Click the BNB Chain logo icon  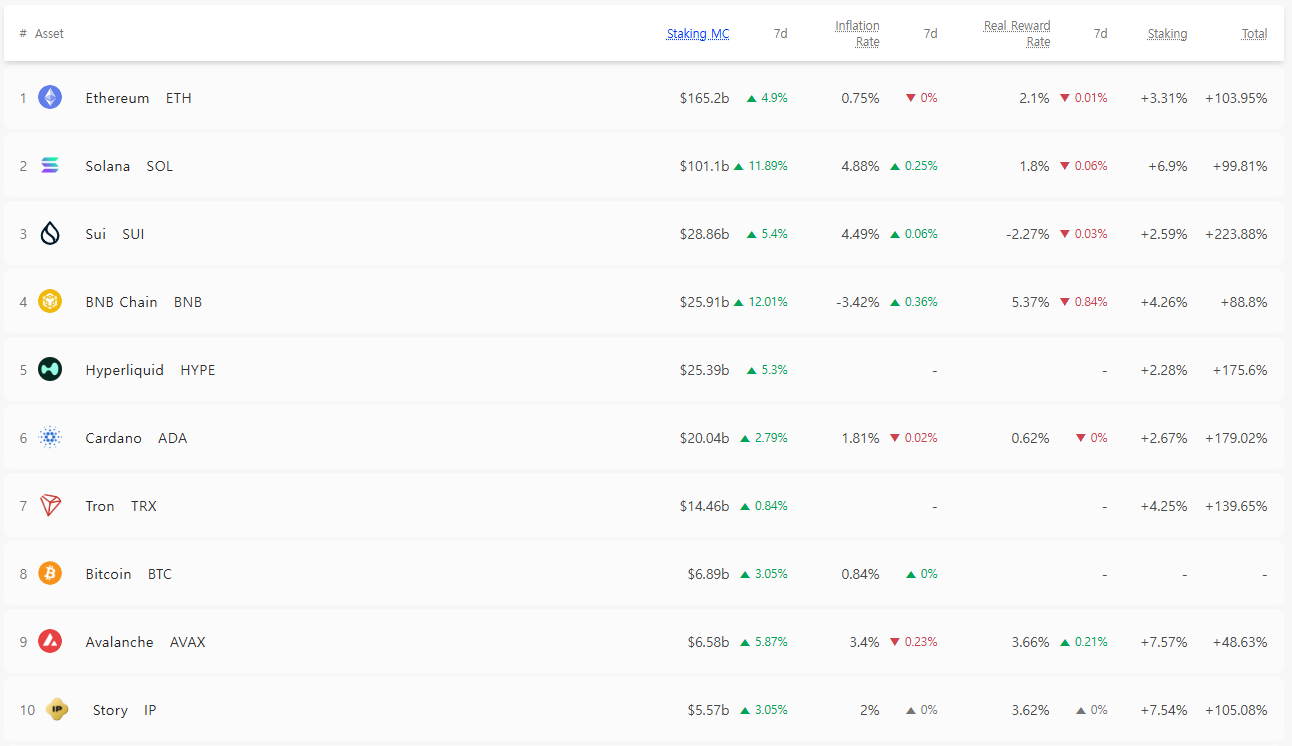[50, 301]
